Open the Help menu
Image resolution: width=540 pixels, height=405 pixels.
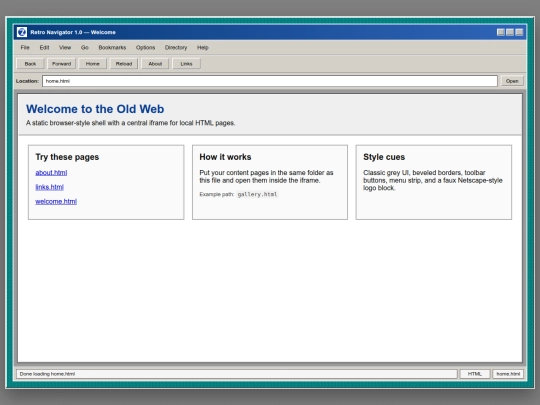coord(203,48)
